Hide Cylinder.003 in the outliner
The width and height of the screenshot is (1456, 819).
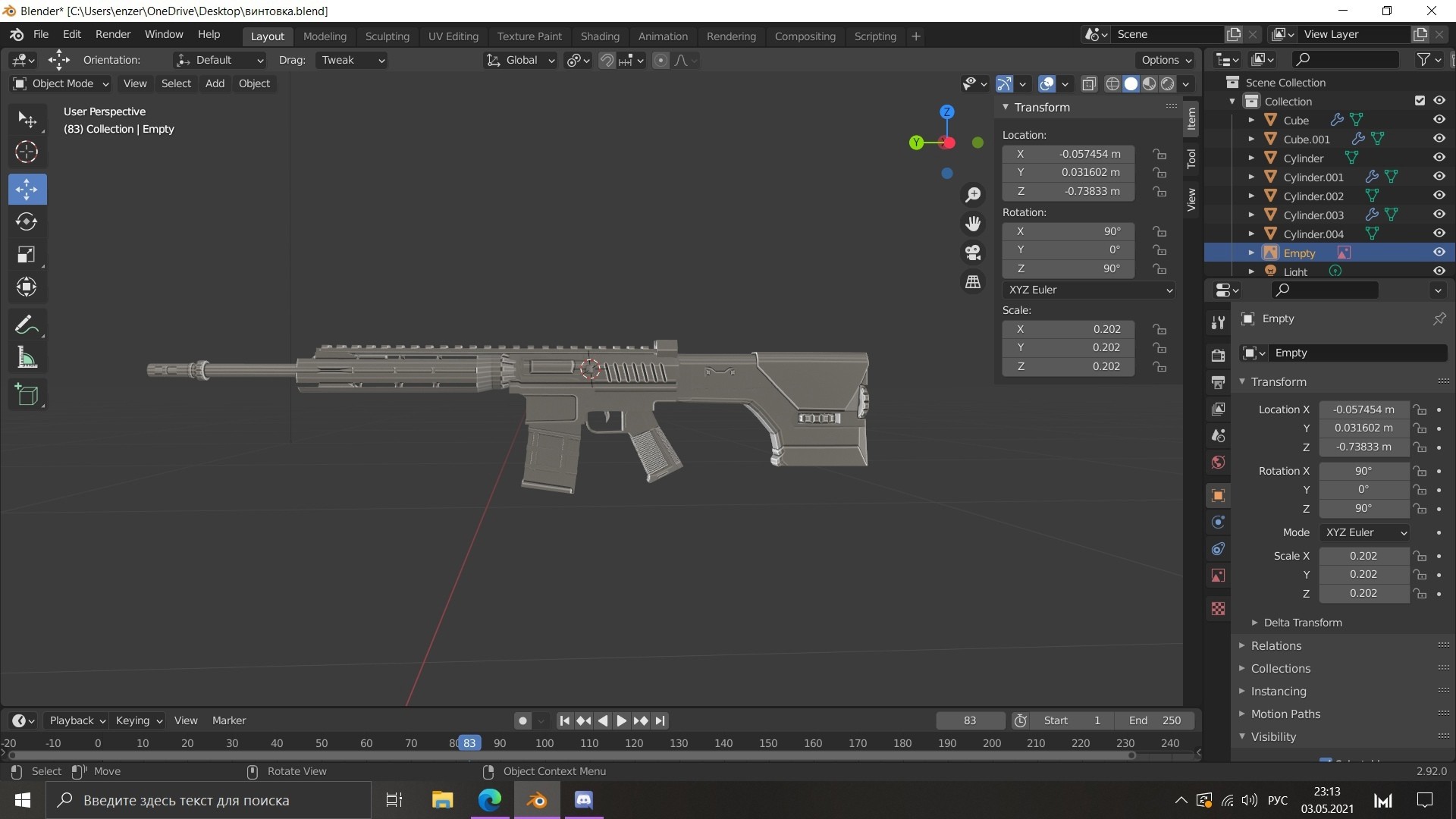point(1439,215)
